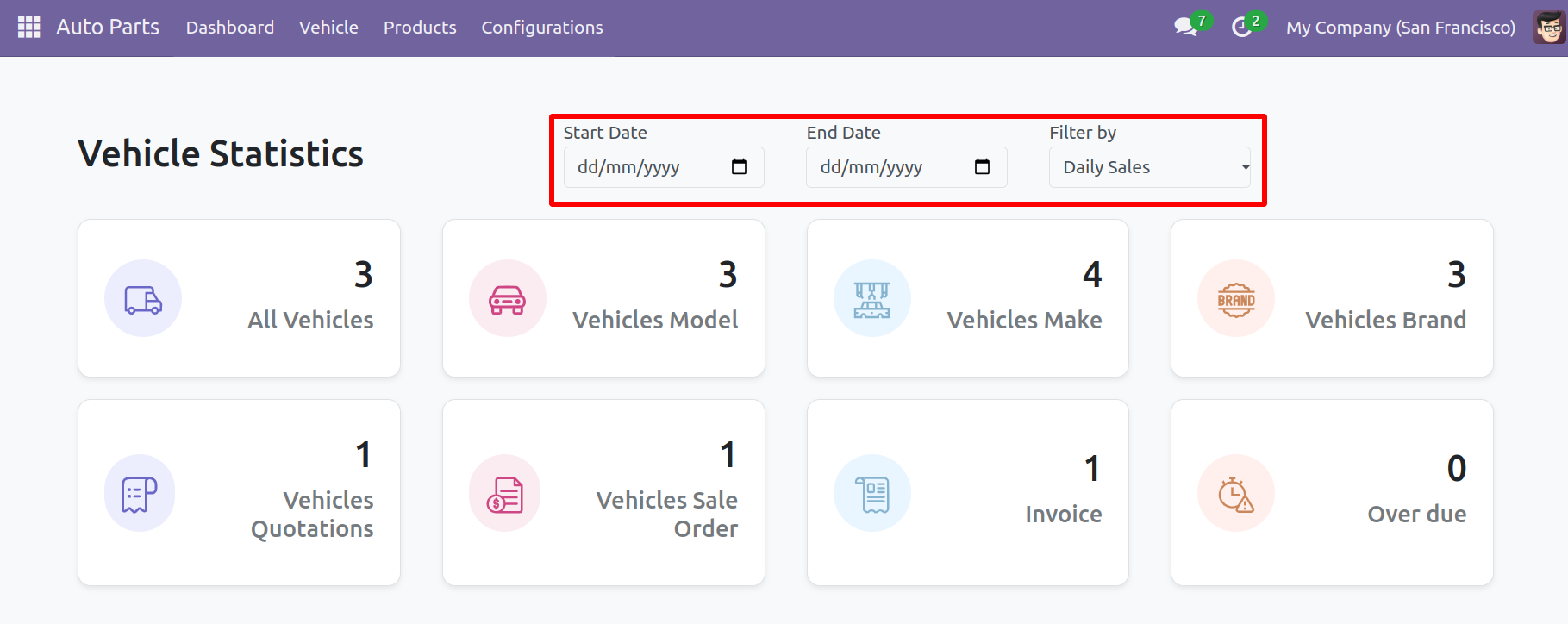The height and width of the screenshot is (624, 1568).
Task: Click the Vehicles Quotations document icon
Action: pyautogui.click(x=140, y=494)
